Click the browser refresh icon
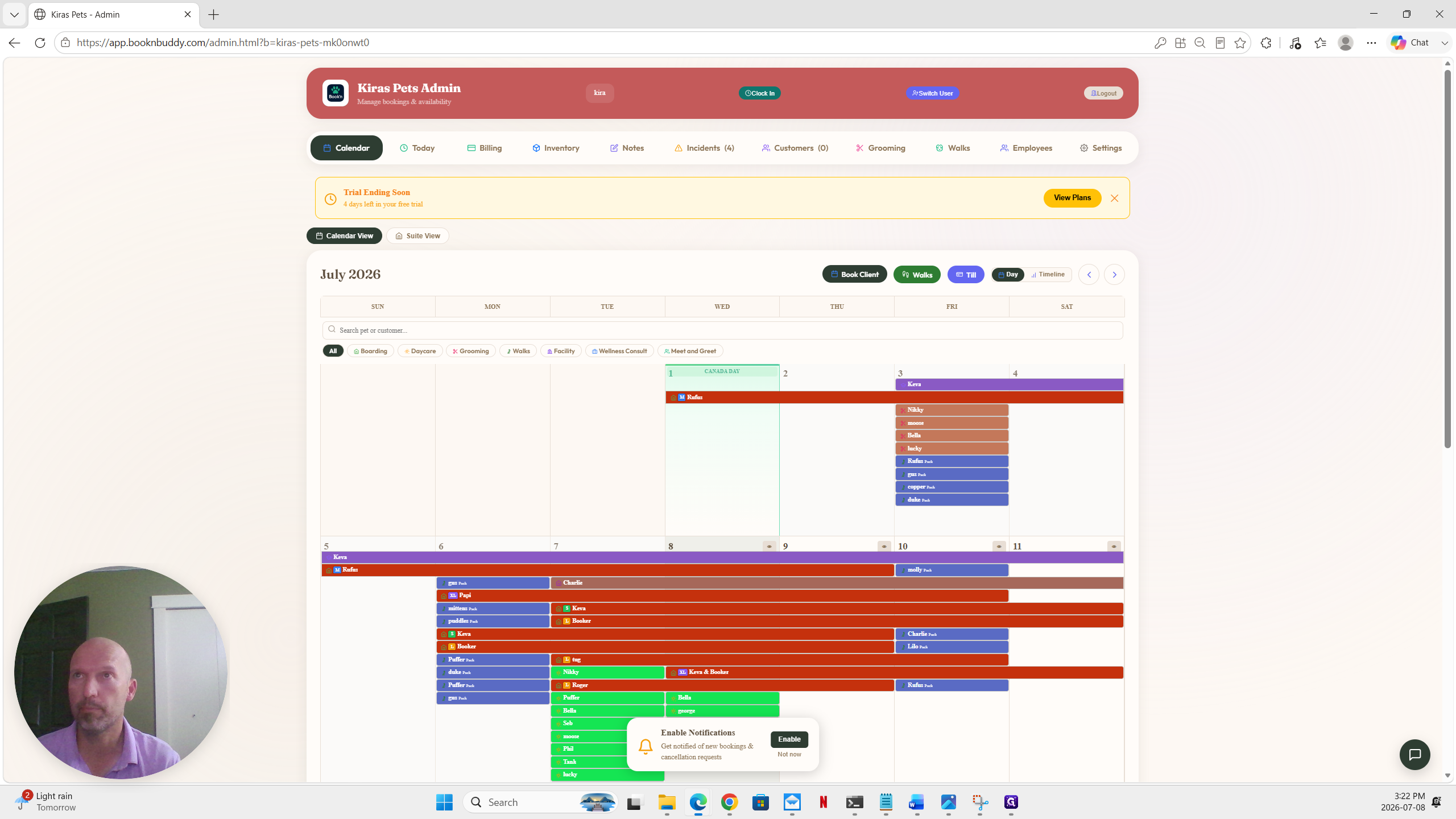The height and width of the screenshot is (819, 1456). click(40, 43)
